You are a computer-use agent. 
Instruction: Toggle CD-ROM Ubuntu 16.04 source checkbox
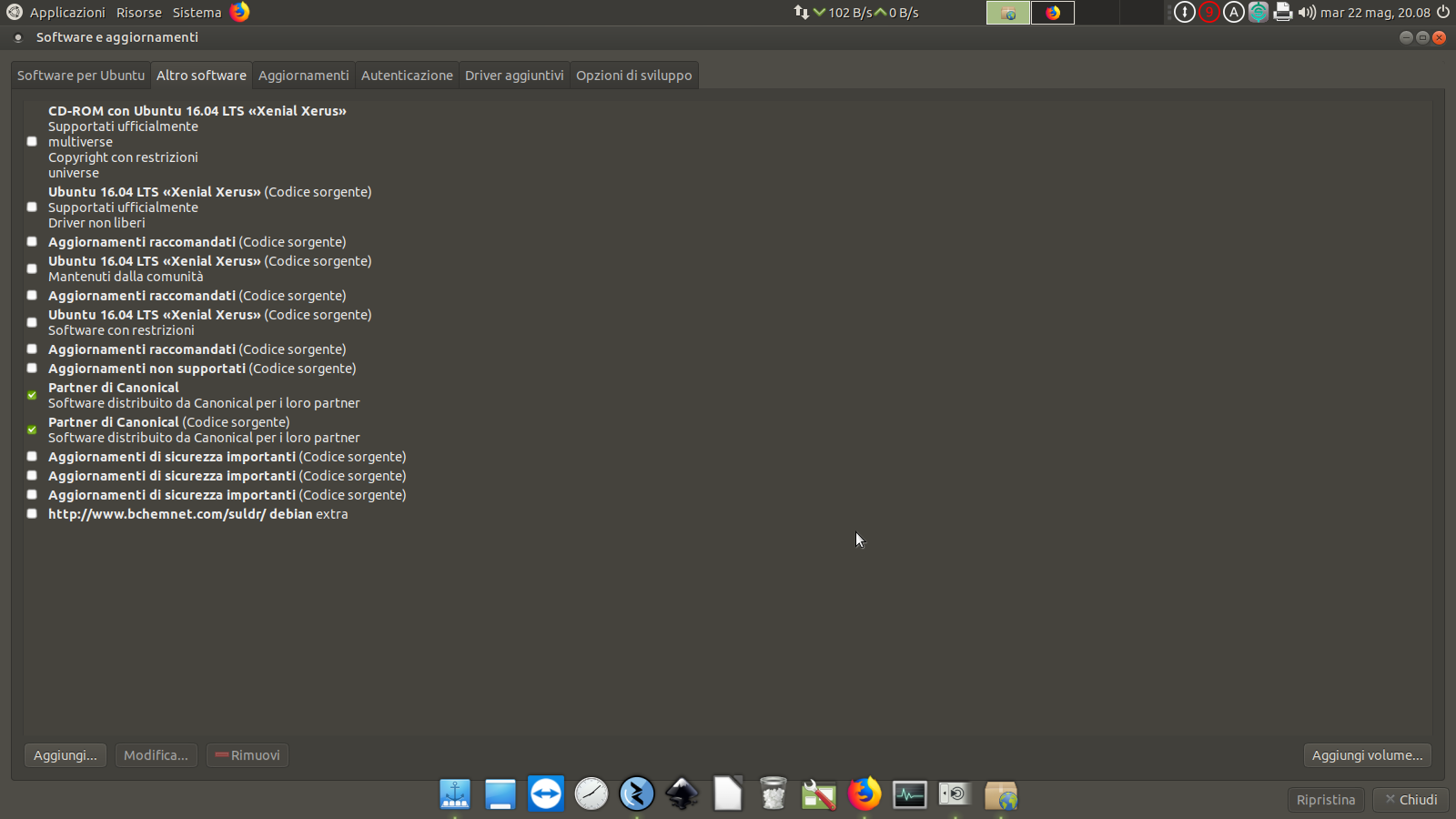pyautogui.click(x=32, y=141)
